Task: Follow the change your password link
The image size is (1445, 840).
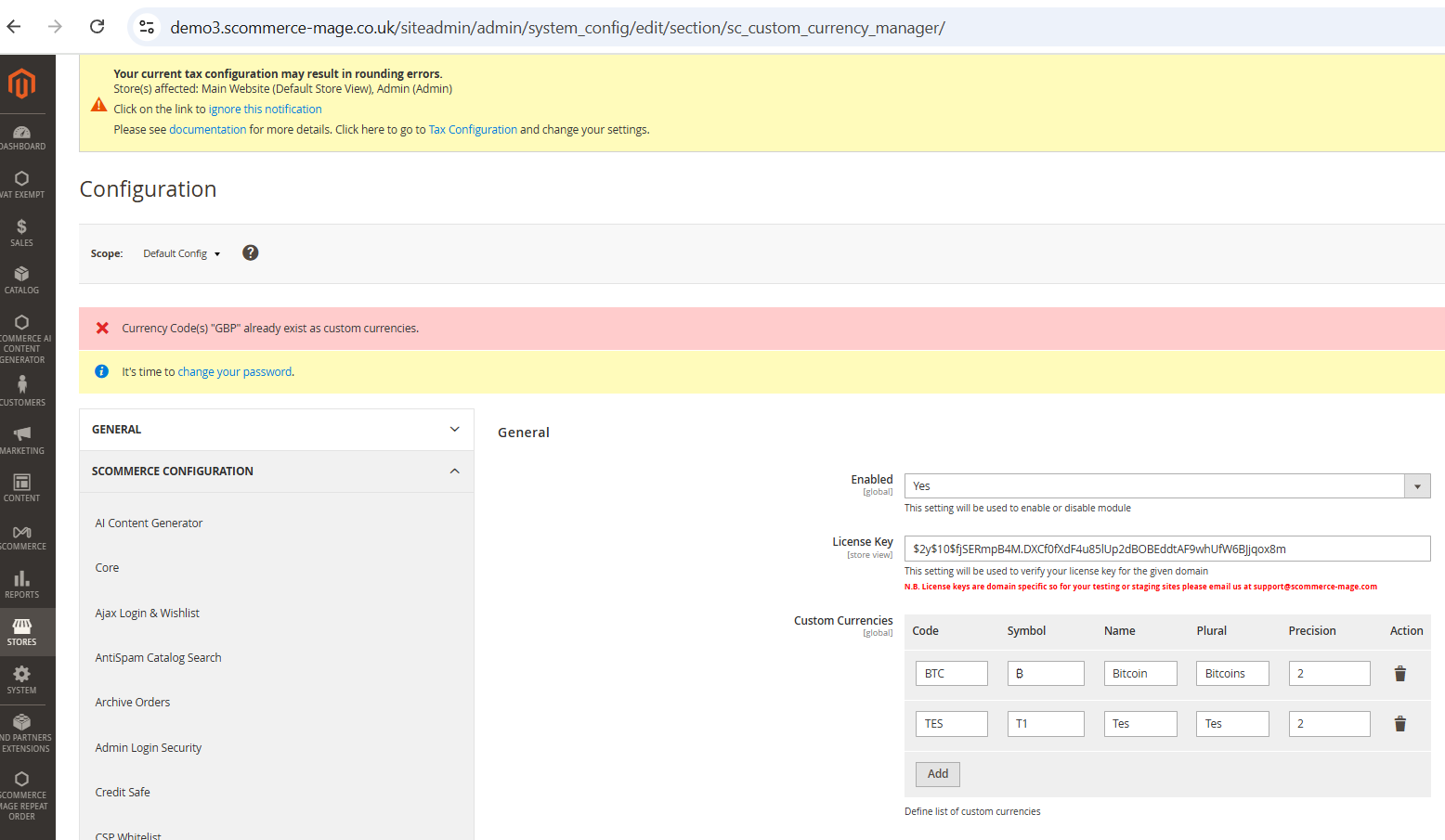Action: pyautogui.click(x=234, y=372)
